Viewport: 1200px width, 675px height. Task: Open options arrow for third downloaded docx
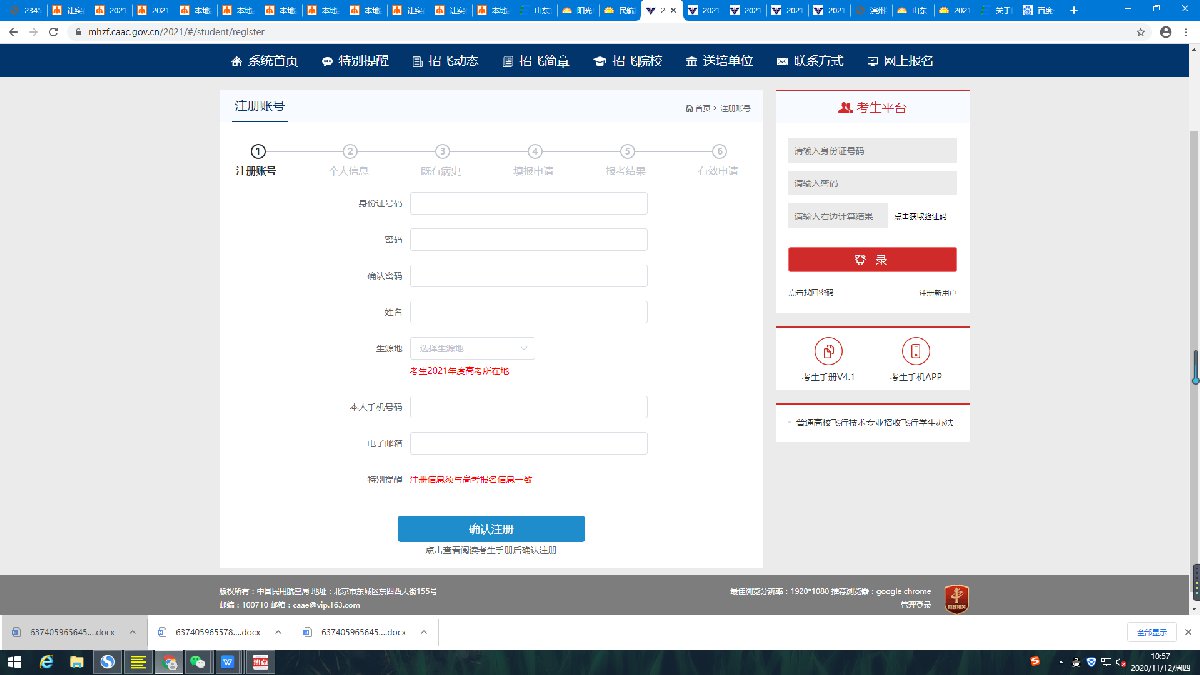tap(425, 632)
